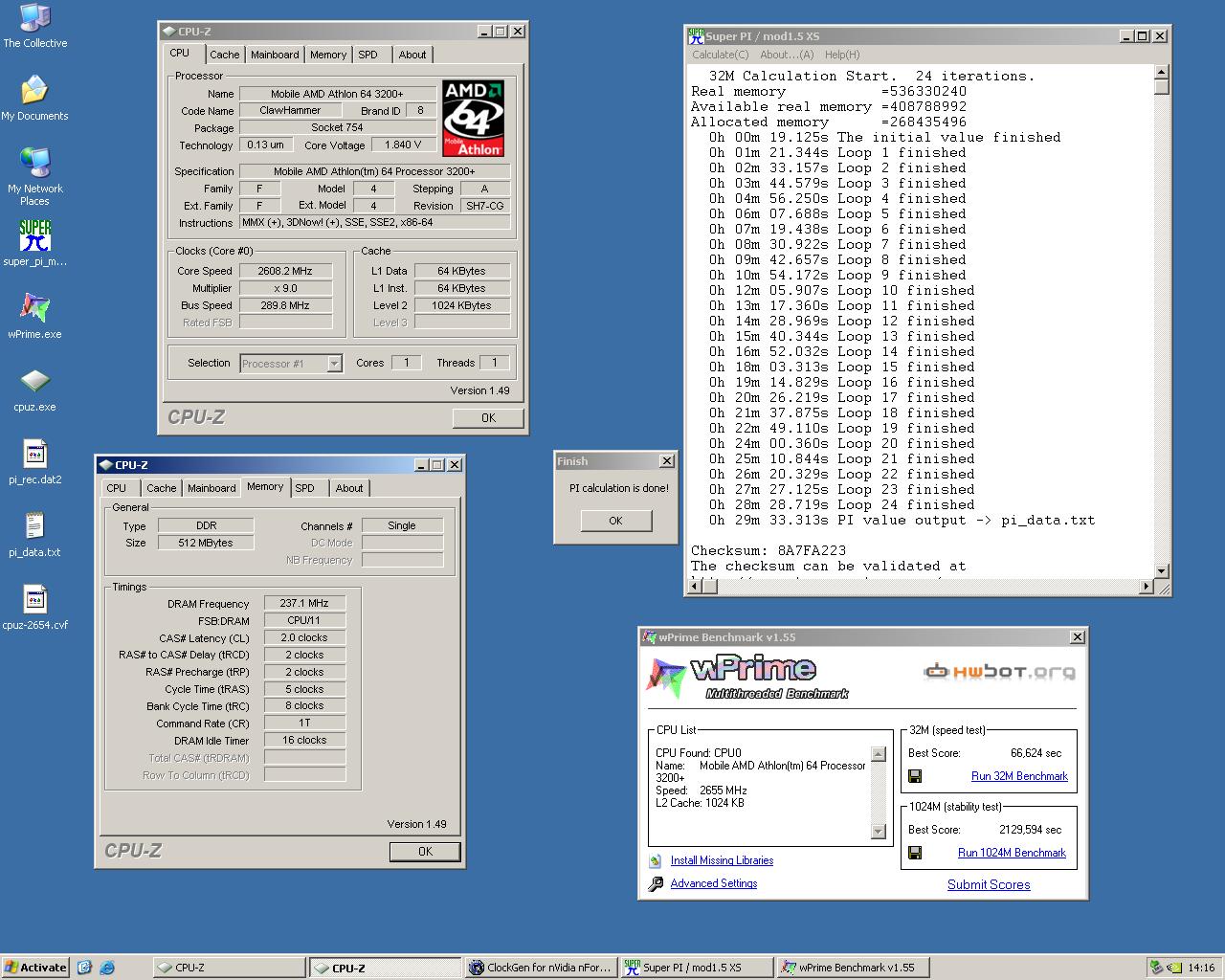Image resolution: width=1225 pixels, height=980 pixels.
Task: Click the Checksum: 8A7FA223 line
Action: (x=768, y=550)
